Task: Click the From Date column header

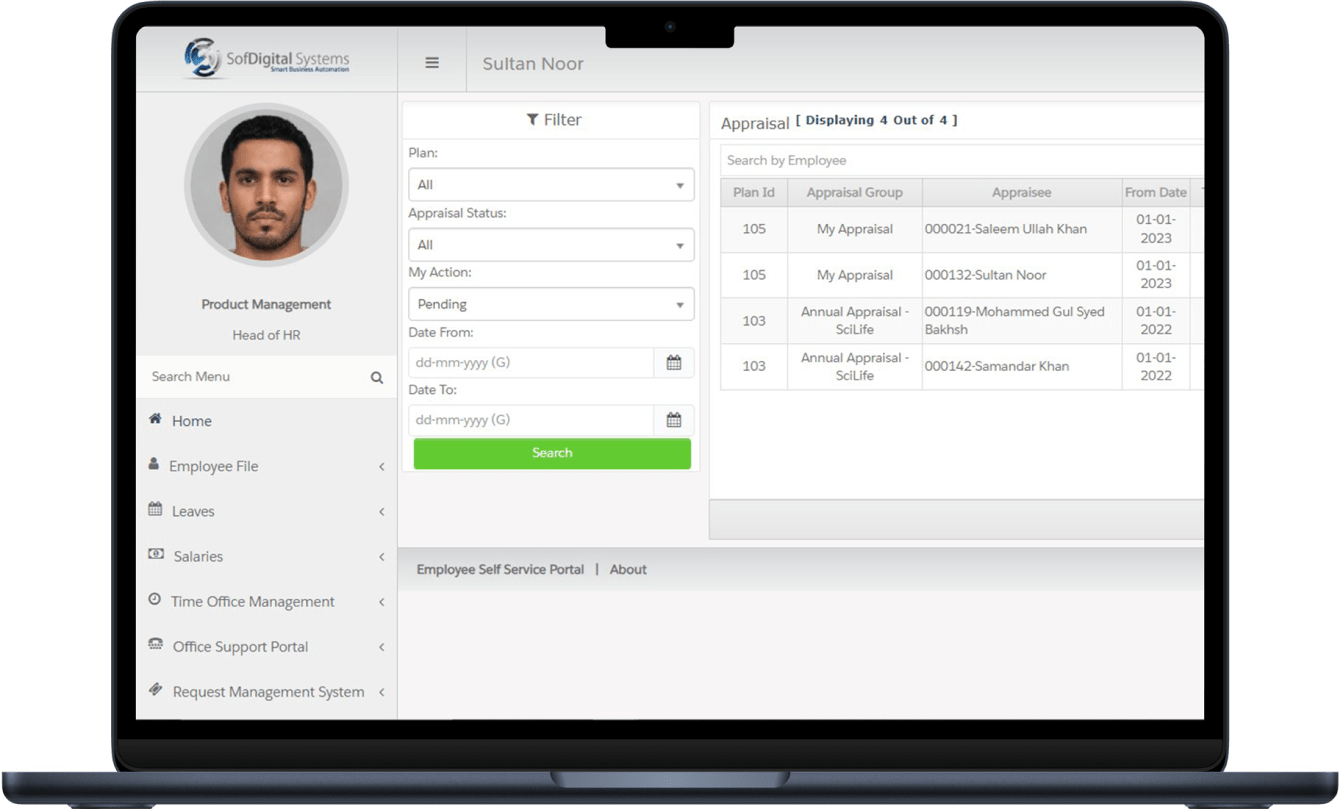Action: tap(1155, 192)
